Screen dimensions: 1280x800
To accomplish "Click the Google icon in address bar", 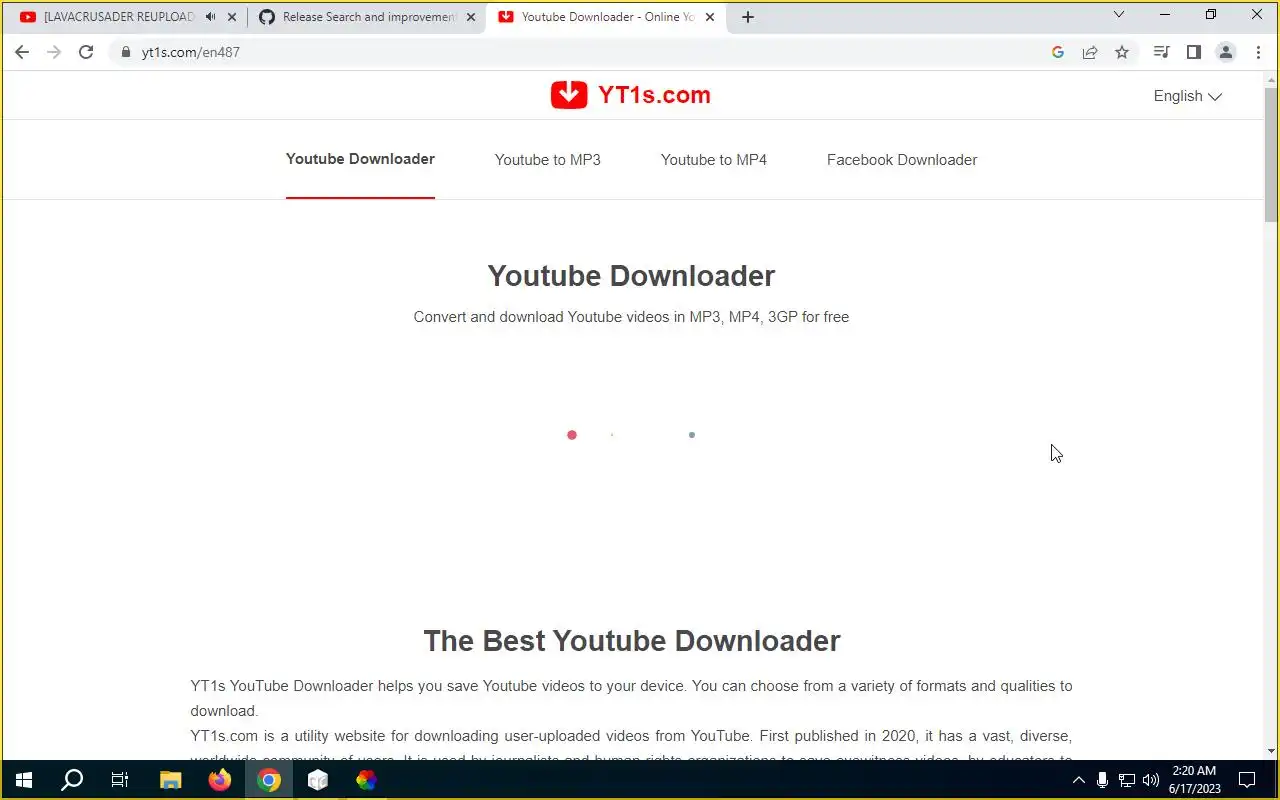I will click(x=1058, y=52).
